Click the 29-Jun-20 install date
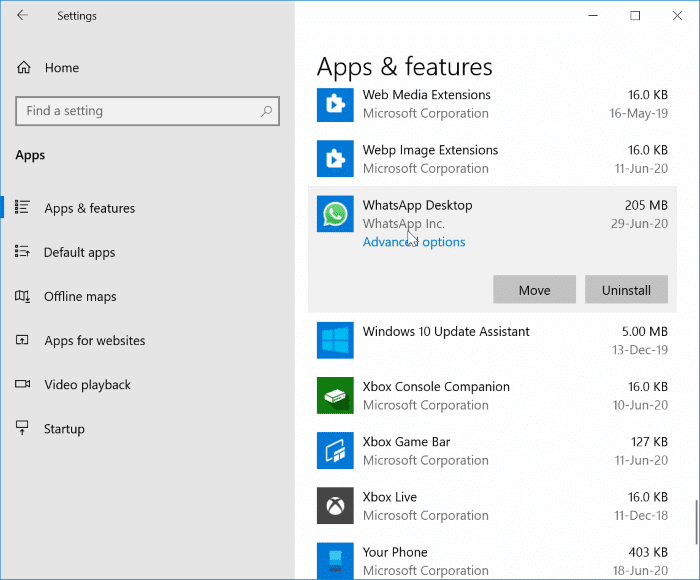Viewport: 700px width, 580px height. coord(639,224)
